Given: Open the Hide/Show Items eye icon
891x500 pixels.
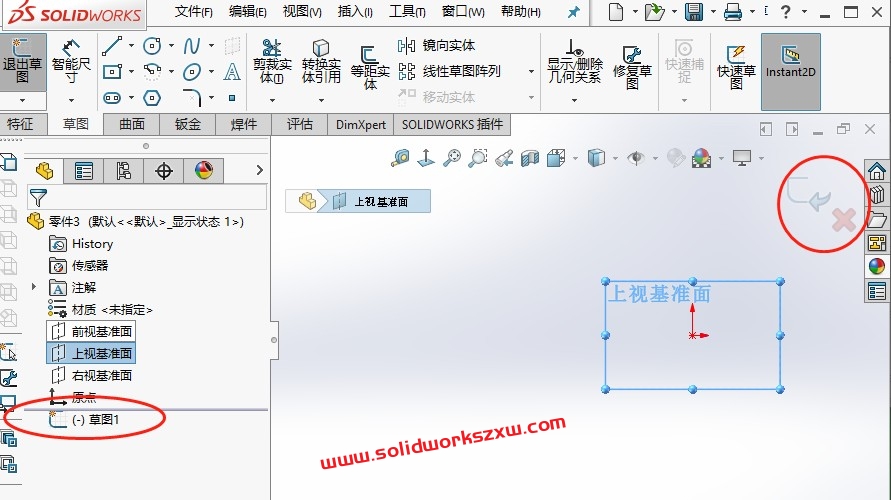Looking at the screenshot, I should [x=636, y=158].
